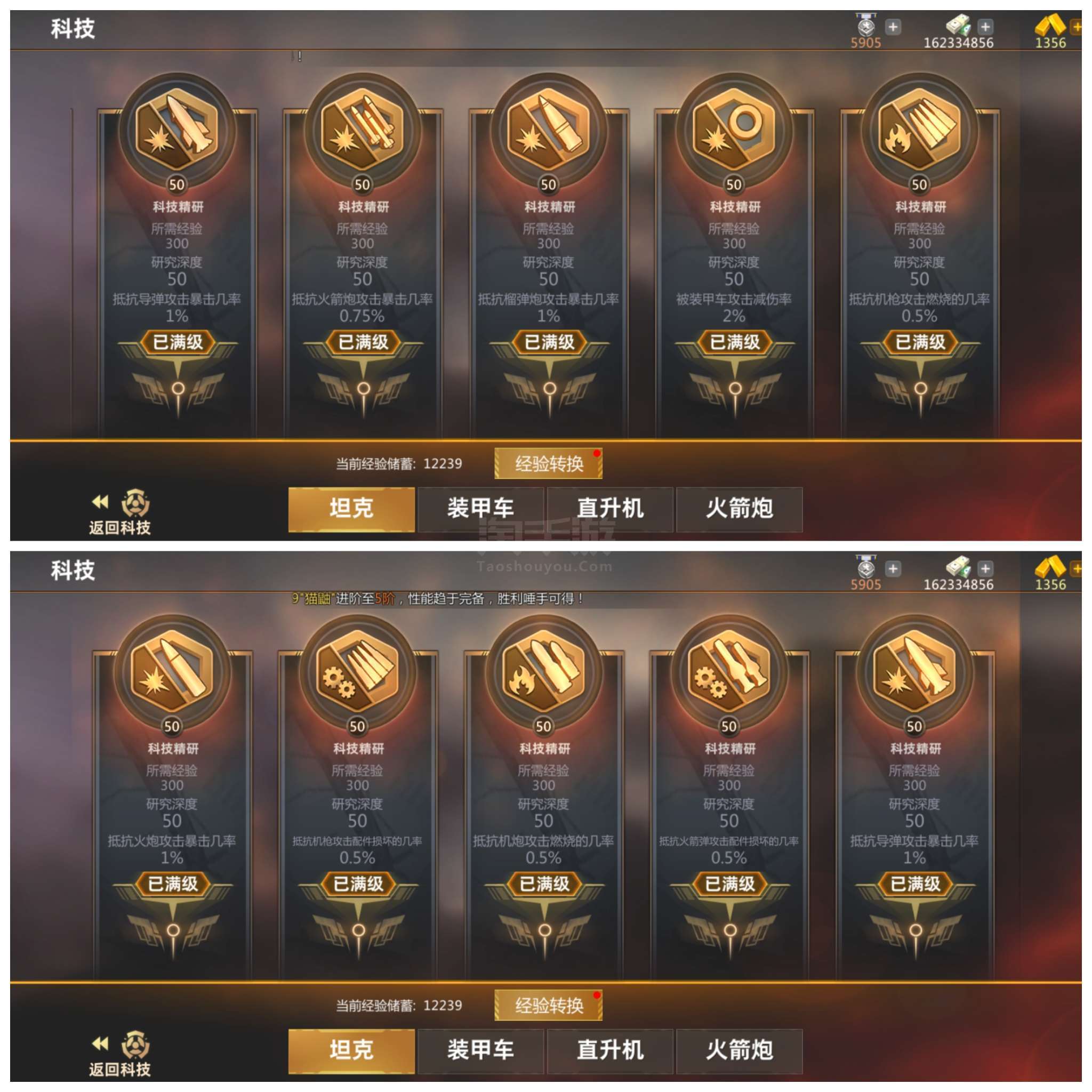Screen dimensions: 1092x1092
Task: Switch to 装甲车 tab in upper screen
Action: [480, 509]
